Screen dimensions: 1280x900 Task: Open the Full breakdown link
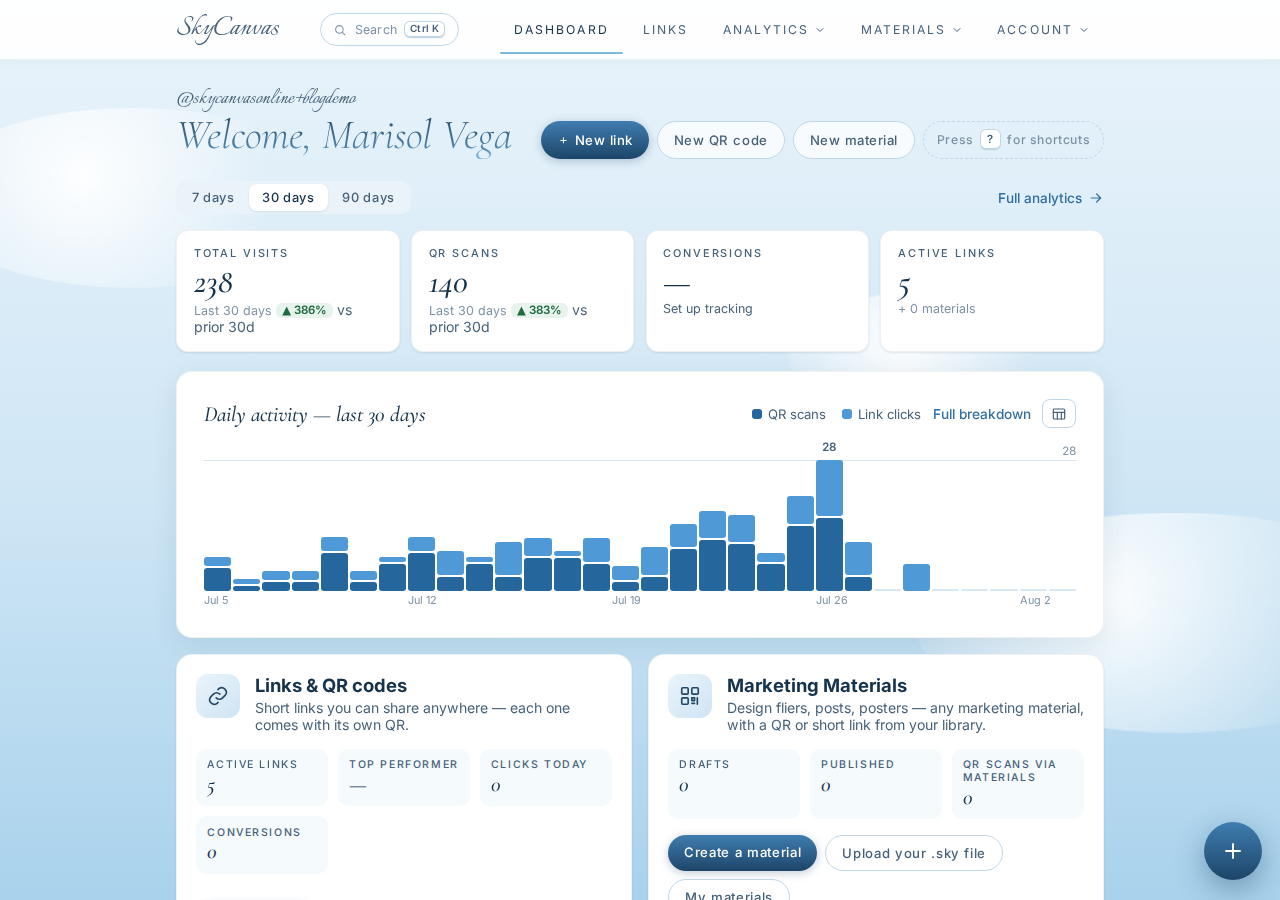coord(982,414)
